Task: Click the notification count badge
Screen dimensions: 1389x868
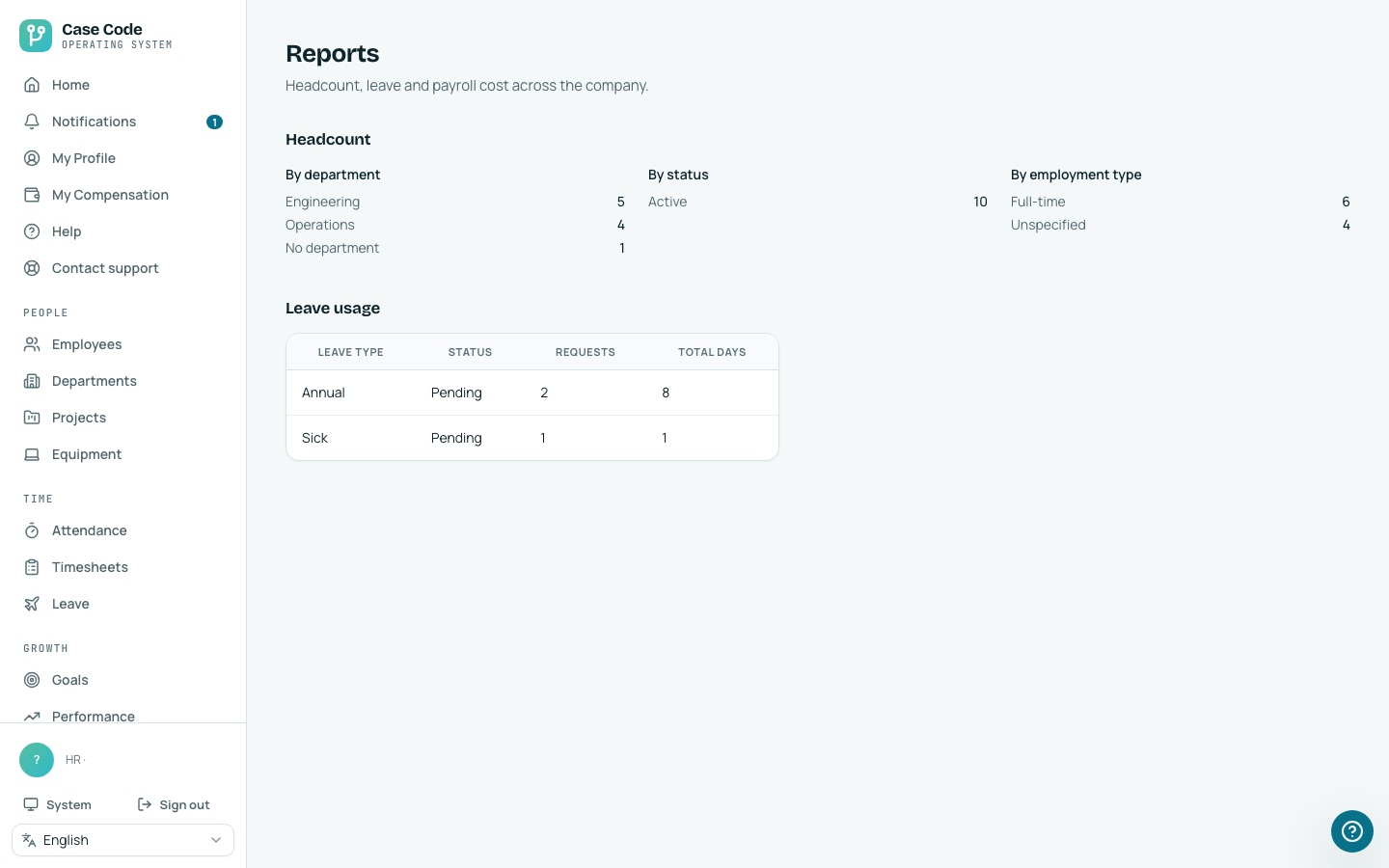Action: [214, 122]
